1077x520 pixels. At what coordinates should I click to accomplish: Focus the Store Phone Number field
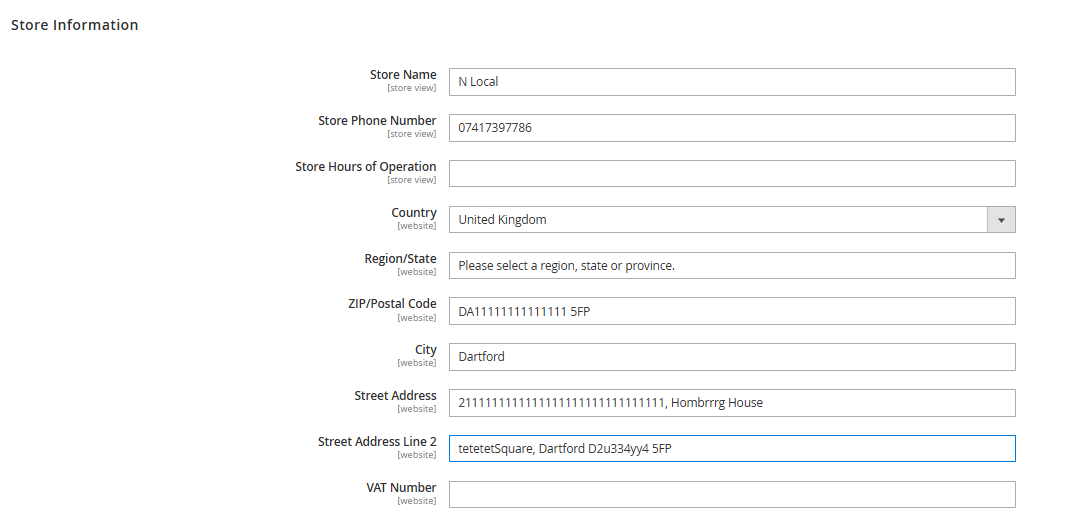pos(731,128)
